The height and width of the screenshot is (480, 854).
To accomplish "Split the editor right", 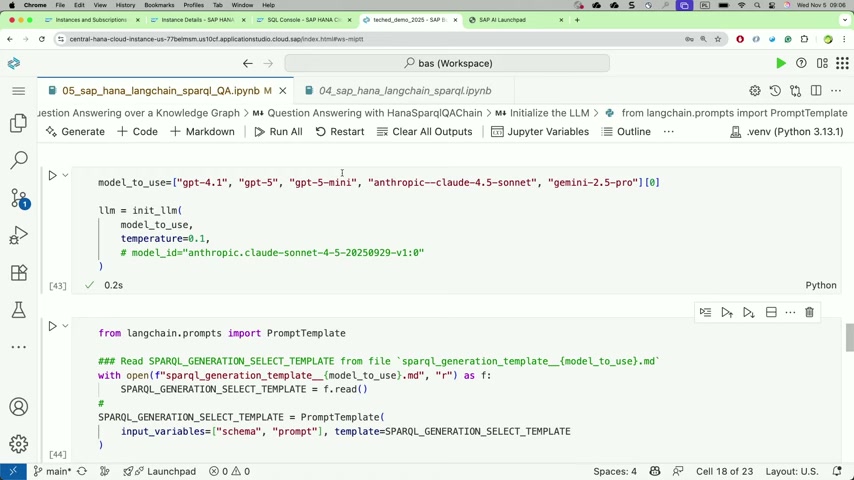I will click(816, 91).
